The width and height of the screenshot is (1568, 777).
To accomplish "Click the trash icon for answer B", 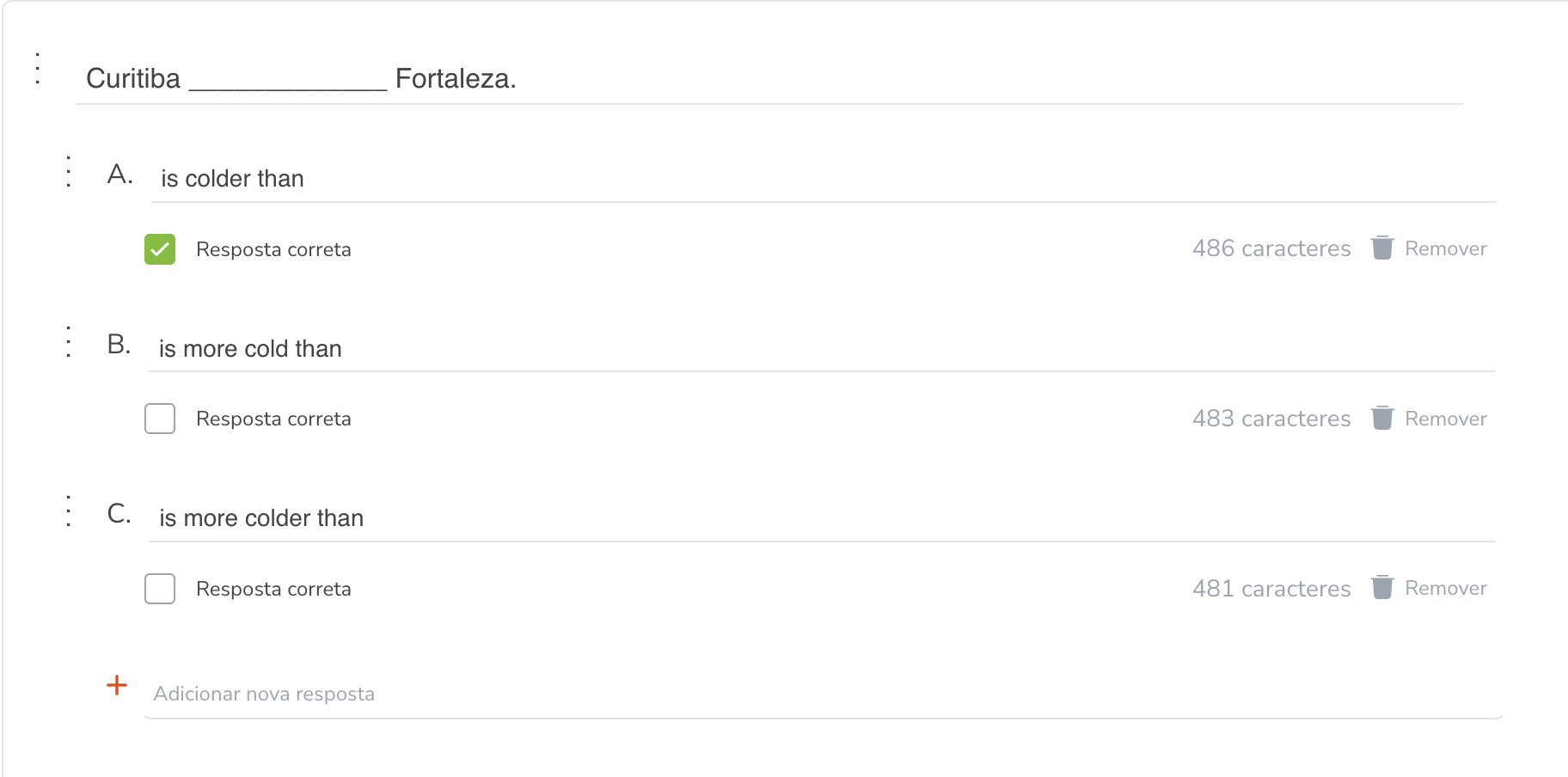I will 1382,418.
